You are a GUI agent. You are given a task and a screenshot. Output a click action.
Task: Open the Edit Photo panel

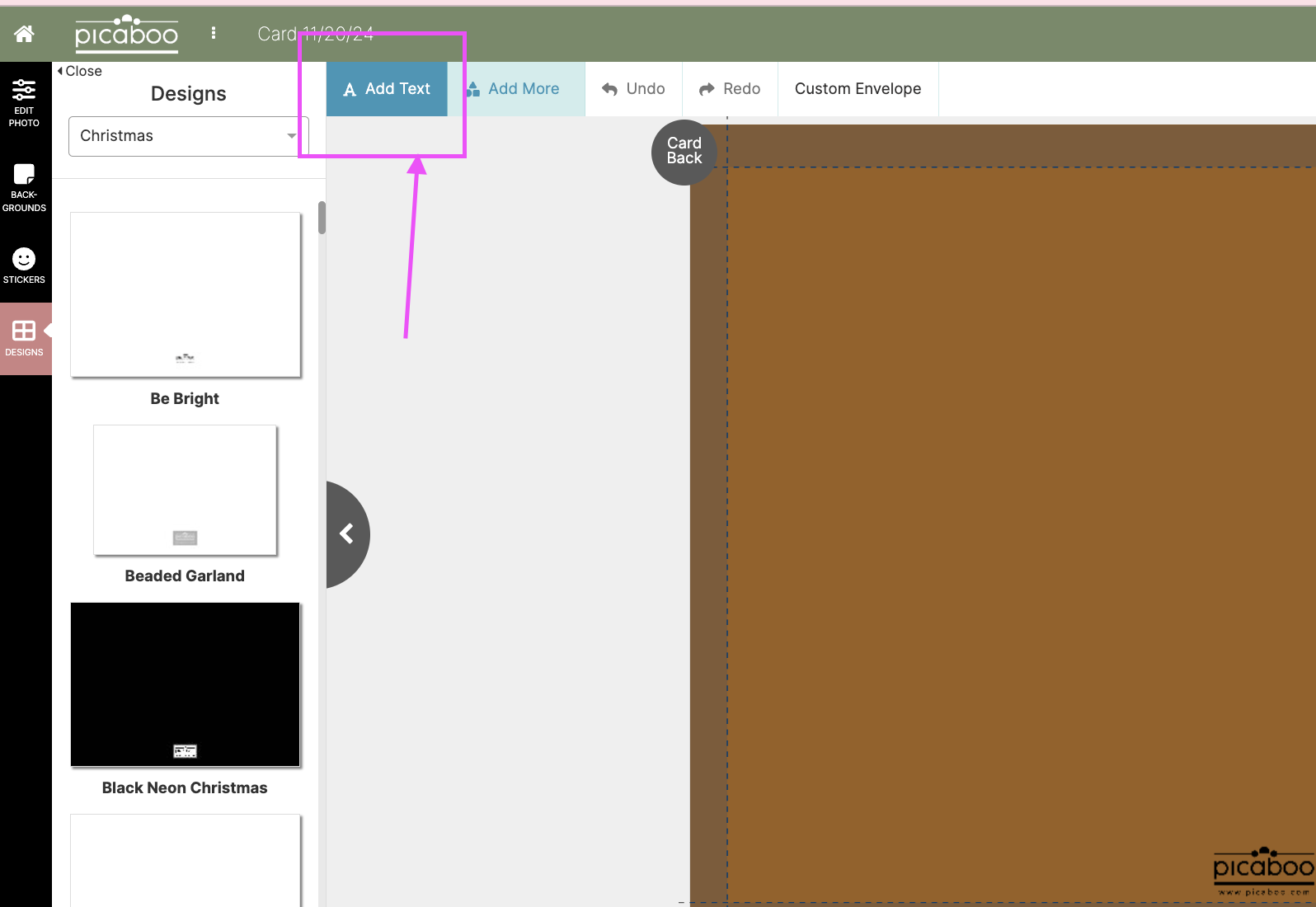pyautogui.click(x=24, y=102)
